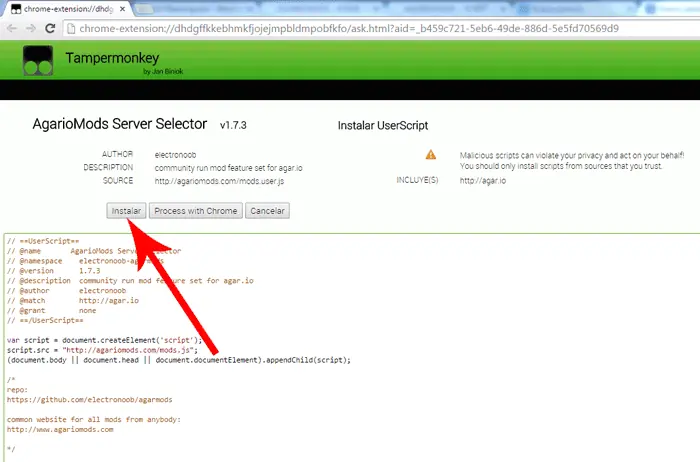This screenshot has width=700, height=462.
Task: Click the AgarioMods Server Selector heading
Action: point(120,124)
